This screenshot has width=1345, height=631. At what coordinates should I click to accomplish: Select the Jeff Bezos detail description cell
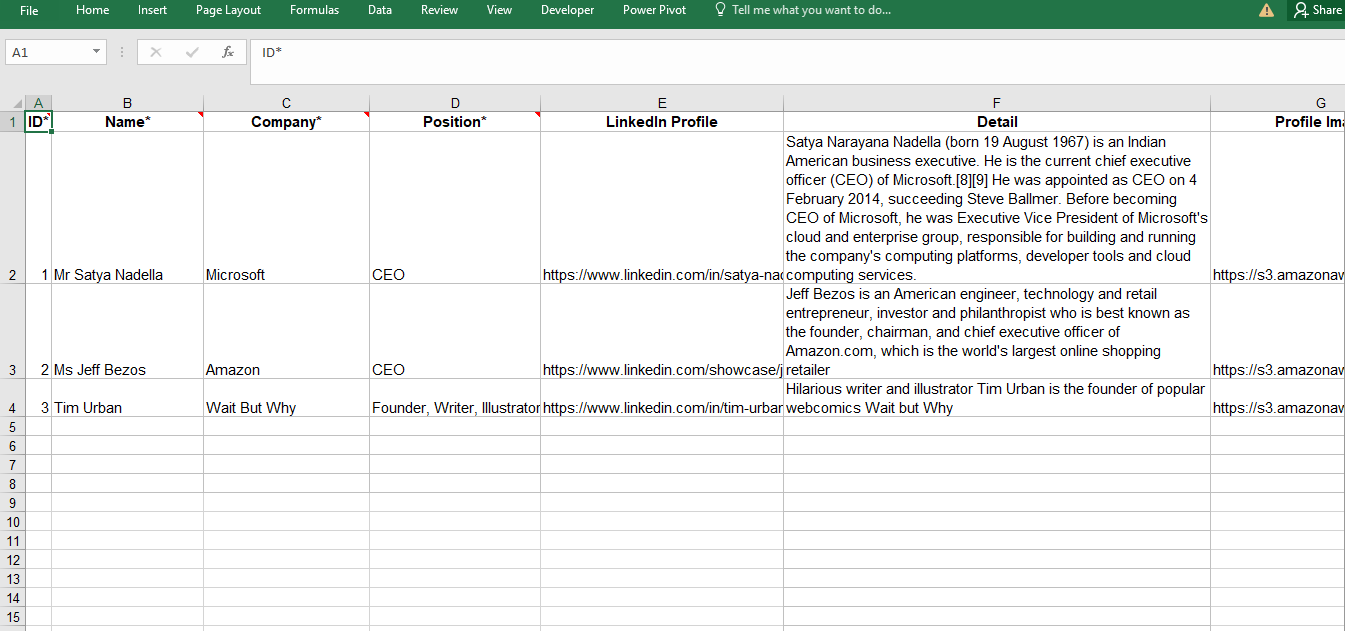click(997, 331)
